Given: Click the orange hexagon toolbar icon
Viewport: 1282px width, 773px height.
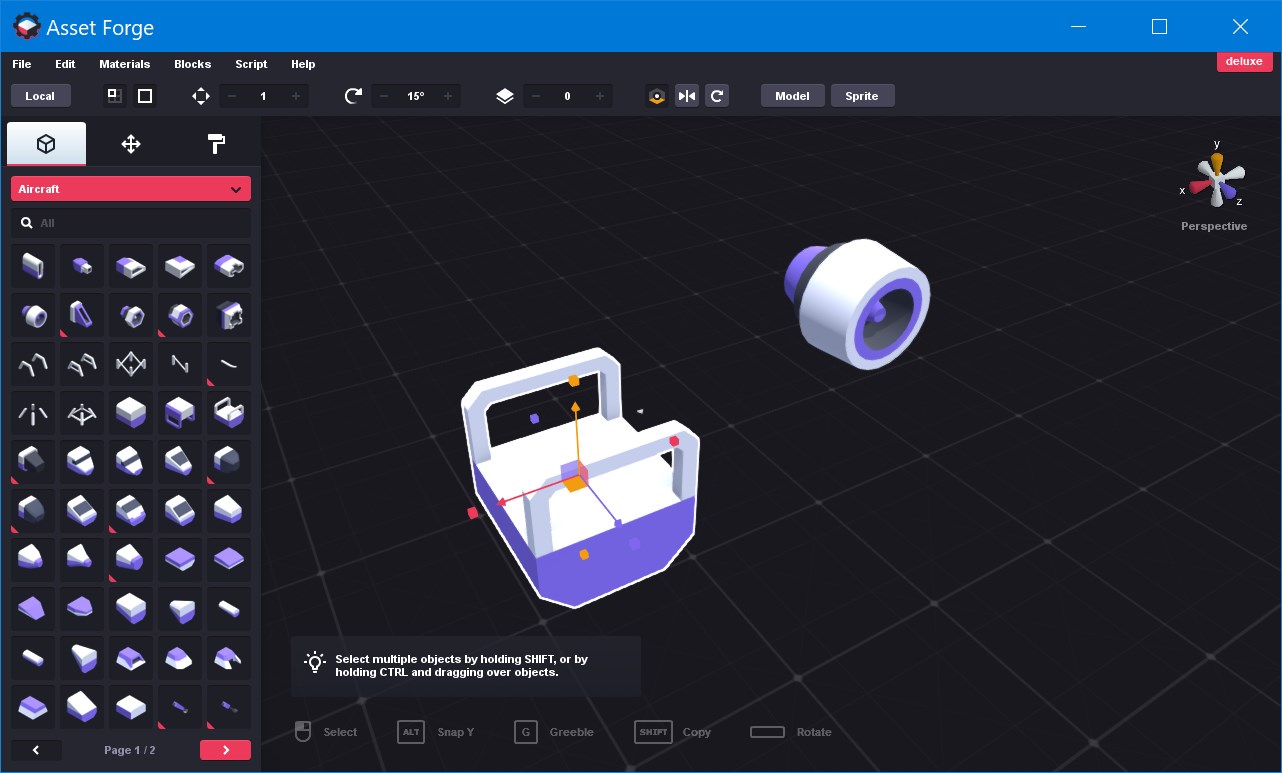Looking at the screenshot, I should 657,96.
